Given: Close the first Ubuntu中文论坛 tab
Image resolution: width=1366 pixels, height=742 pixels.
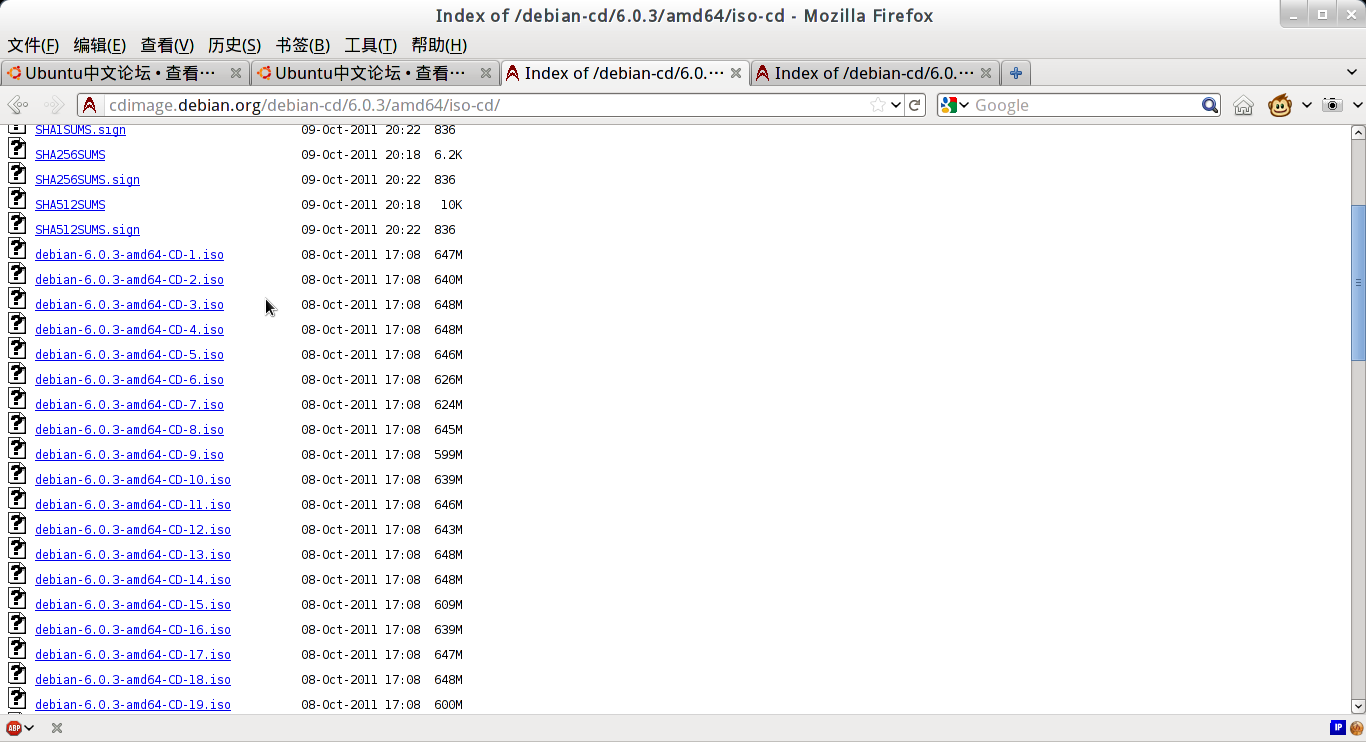Looking at the screenshot, I should point(236,73).
